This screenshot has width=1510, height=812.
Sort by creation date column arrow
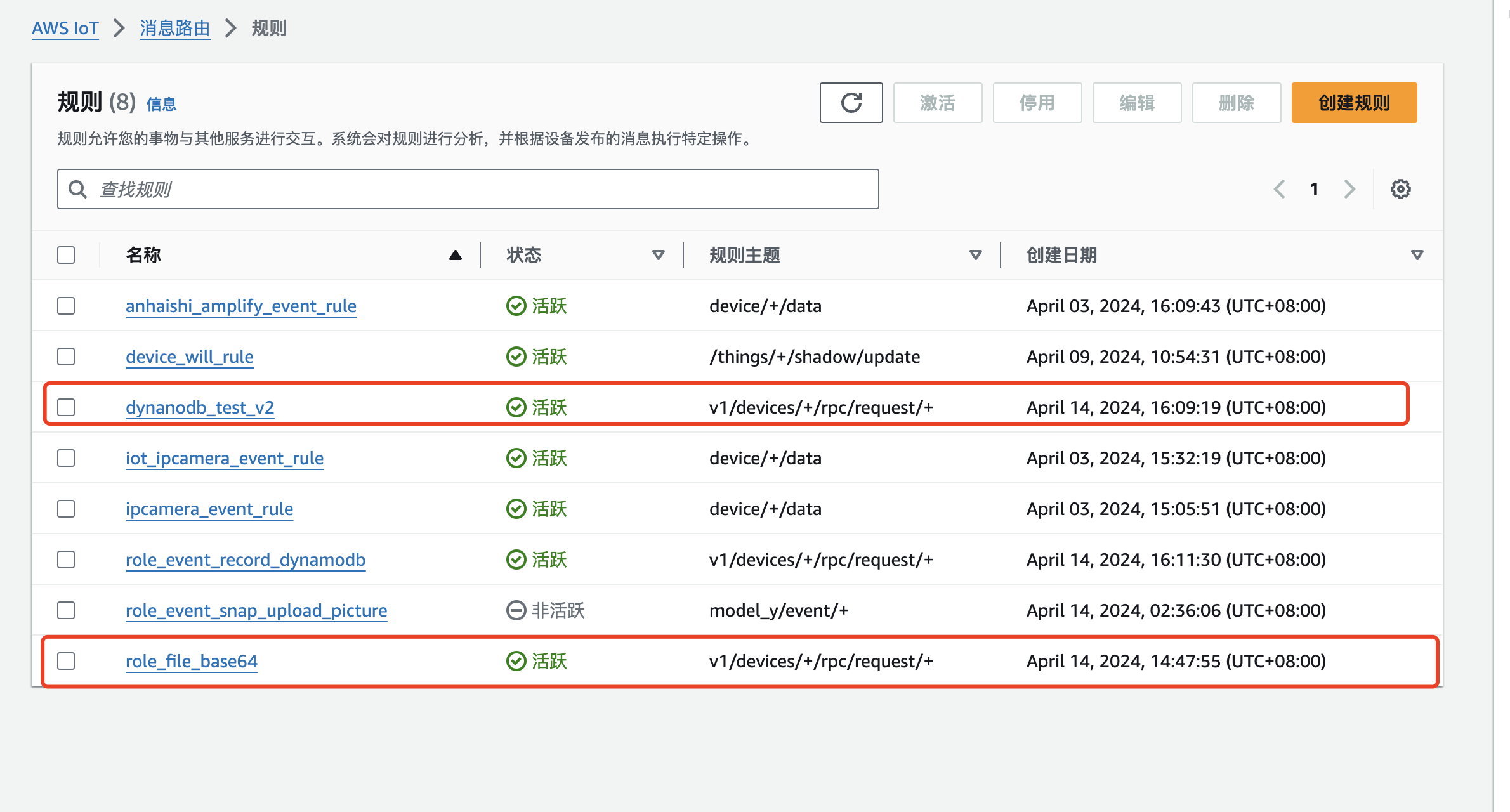(1417, 255)
